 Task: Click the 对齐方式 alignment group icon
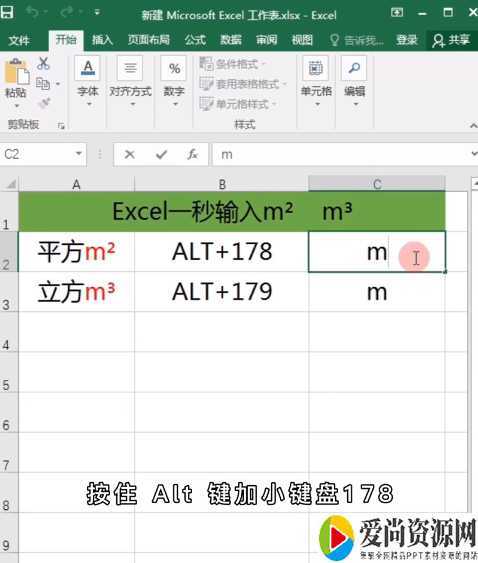(x=130, y=68)
